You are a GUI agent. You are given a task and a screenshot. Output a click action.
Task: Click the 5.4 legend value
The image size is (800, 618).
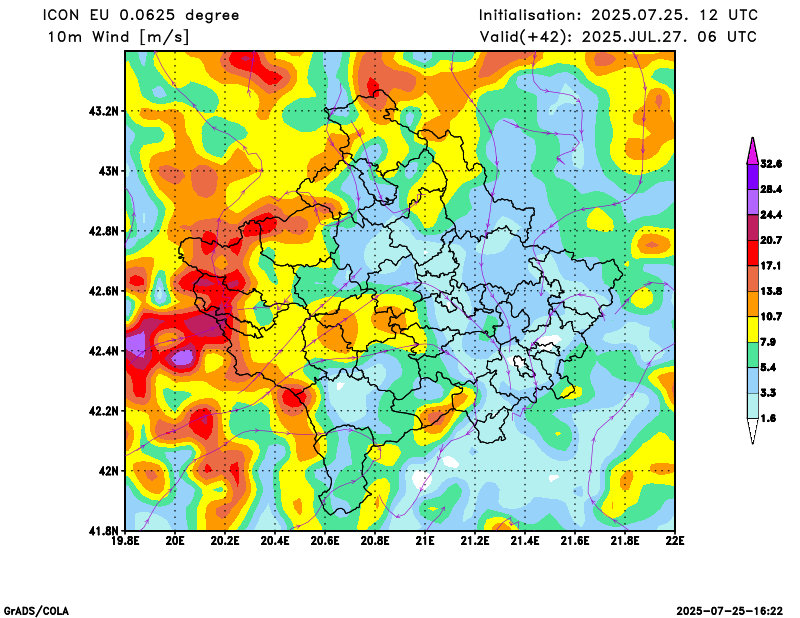[x=768, y=367]
